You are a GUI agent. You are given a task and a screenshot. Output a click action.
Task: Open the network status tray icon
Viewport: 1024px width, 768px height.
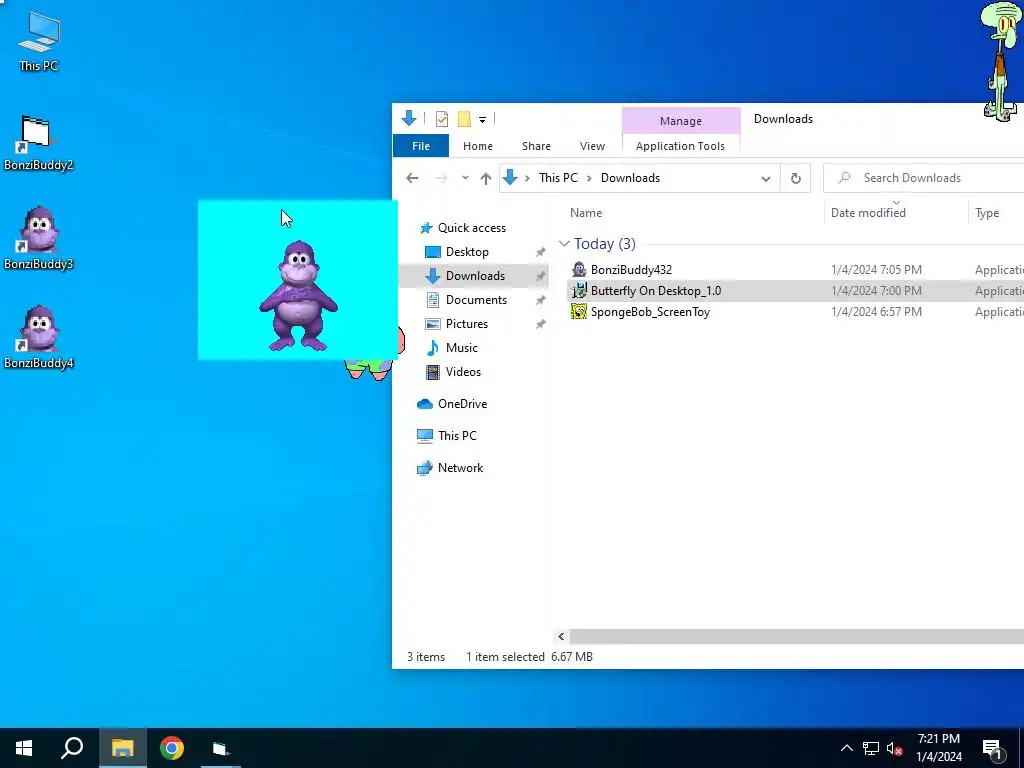pos(871,748)
